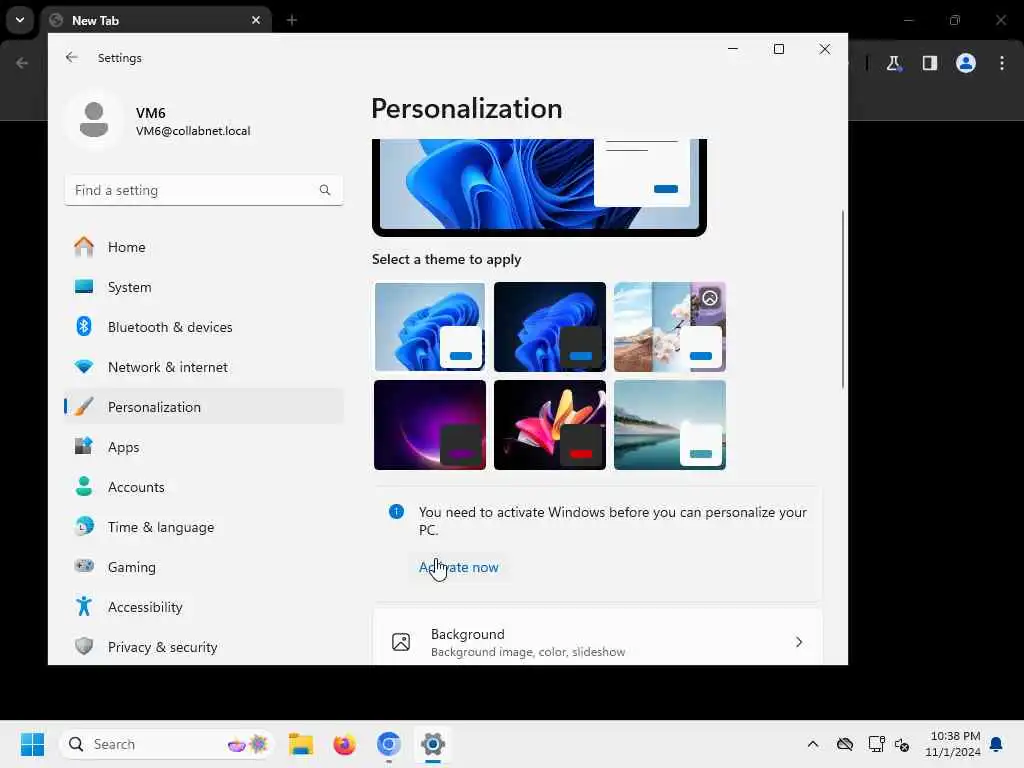Click the Personalization paintbrush icon

pos(84,407)
